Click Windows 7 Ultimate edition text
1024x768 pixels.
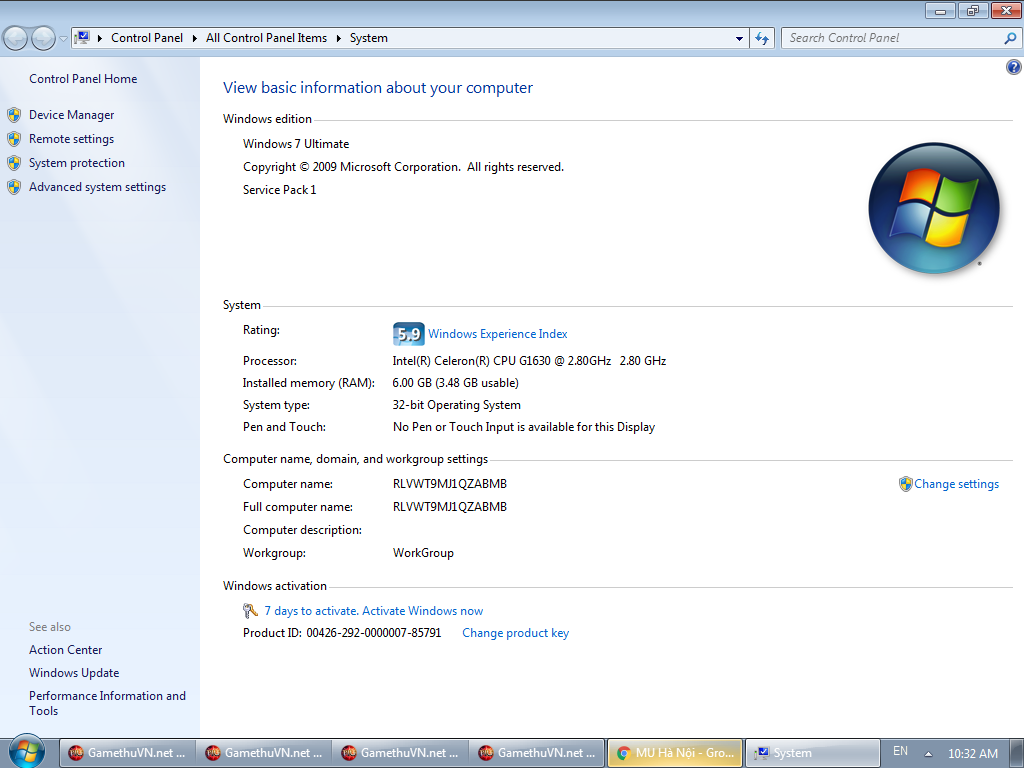(296, 144)
